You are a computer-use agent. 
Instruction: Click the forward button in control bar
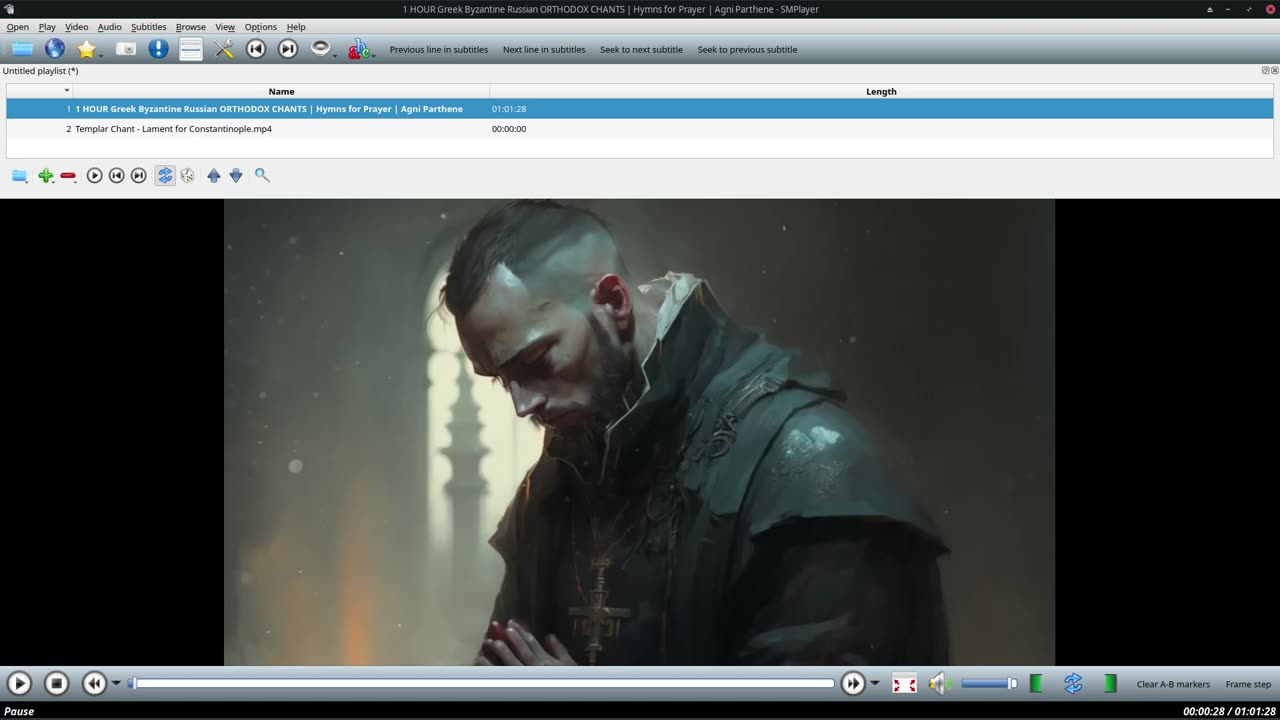[x=853, y=684]
